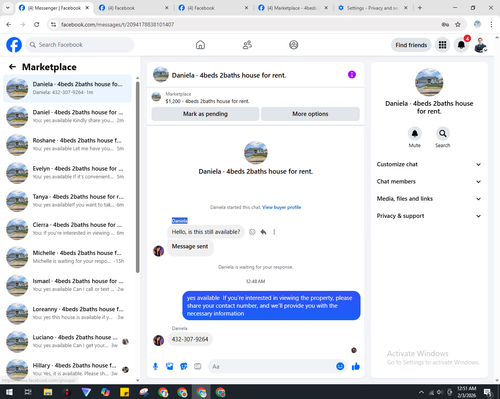Click Find friends button
This screenshot has width=500, height=399.
(x=411, y=45)
